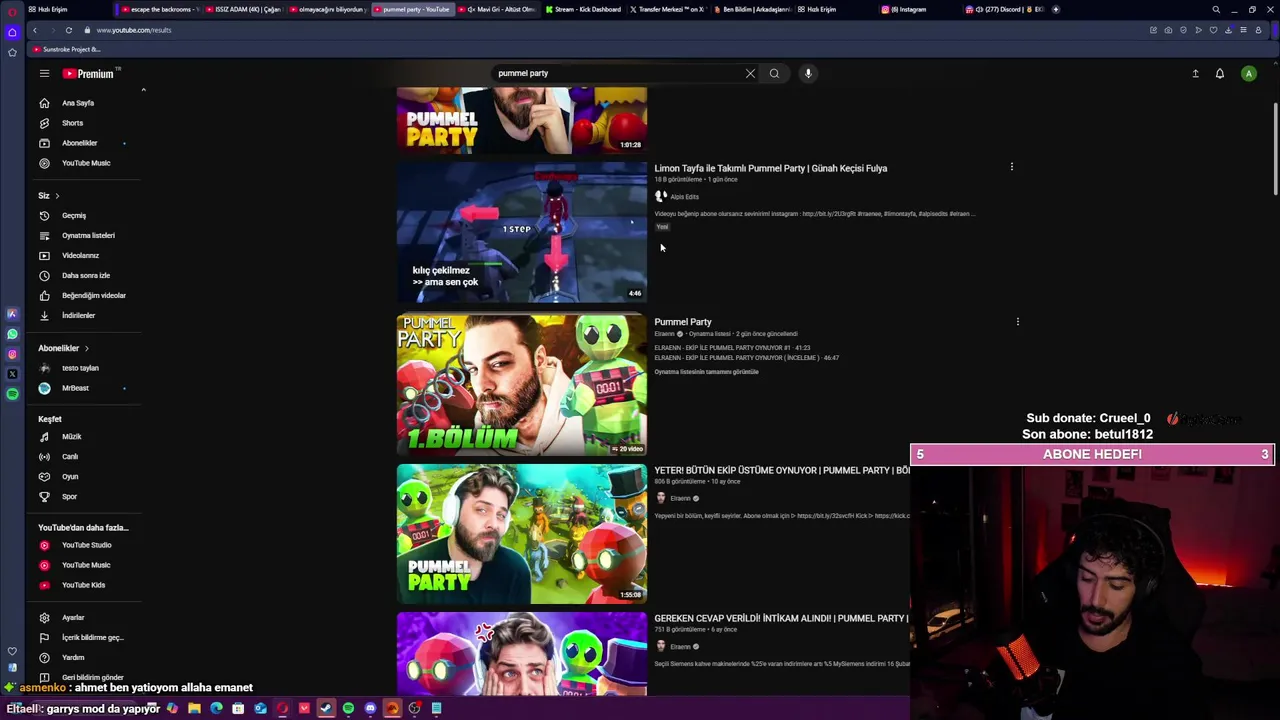Start voice search with microphone icon
The height and width of the screenshot is (720, 1280).
pyautogui.click(x=808, y=73)
